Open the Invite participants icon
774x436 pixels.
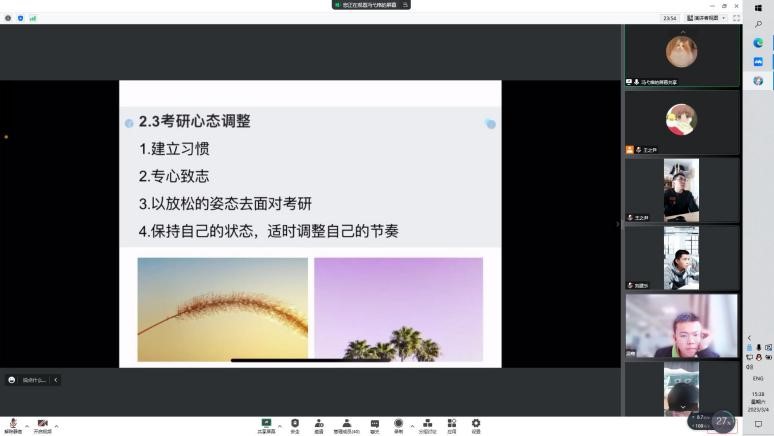pos(319,424)
